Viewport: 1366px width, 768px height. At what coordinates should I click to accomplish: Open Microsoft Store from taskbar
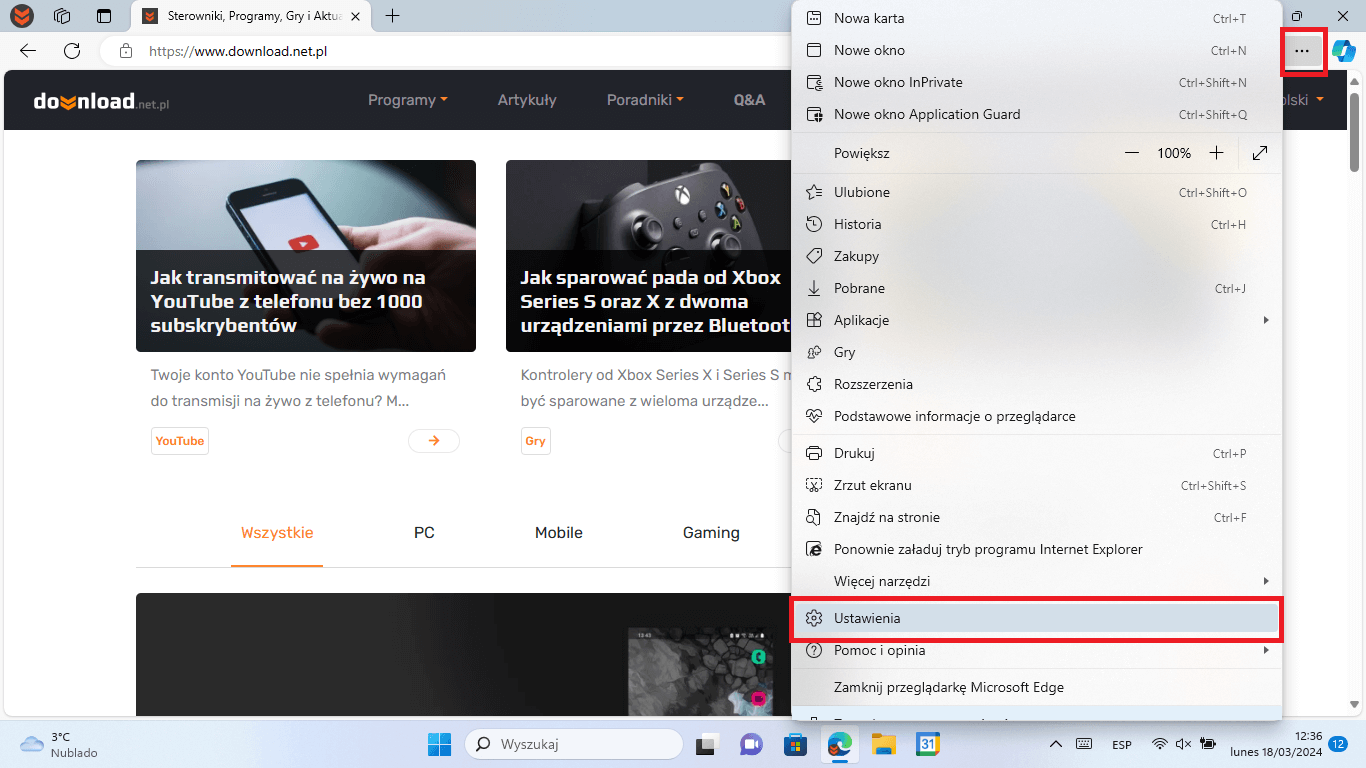(795, 744)
